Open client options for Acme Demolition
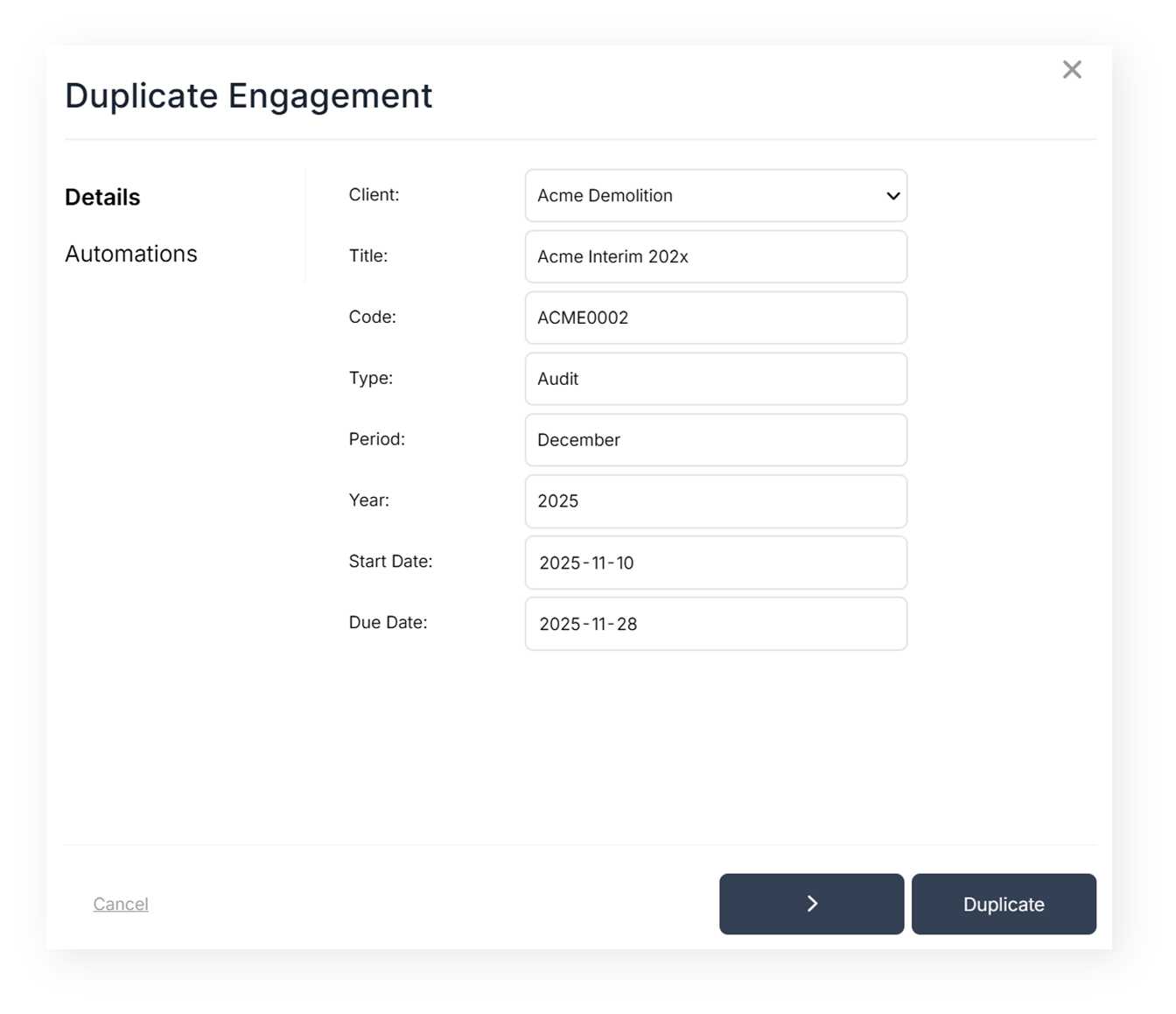Image resolution: width=1176 pixels, height=1014 pixels. tap(716, 196)
